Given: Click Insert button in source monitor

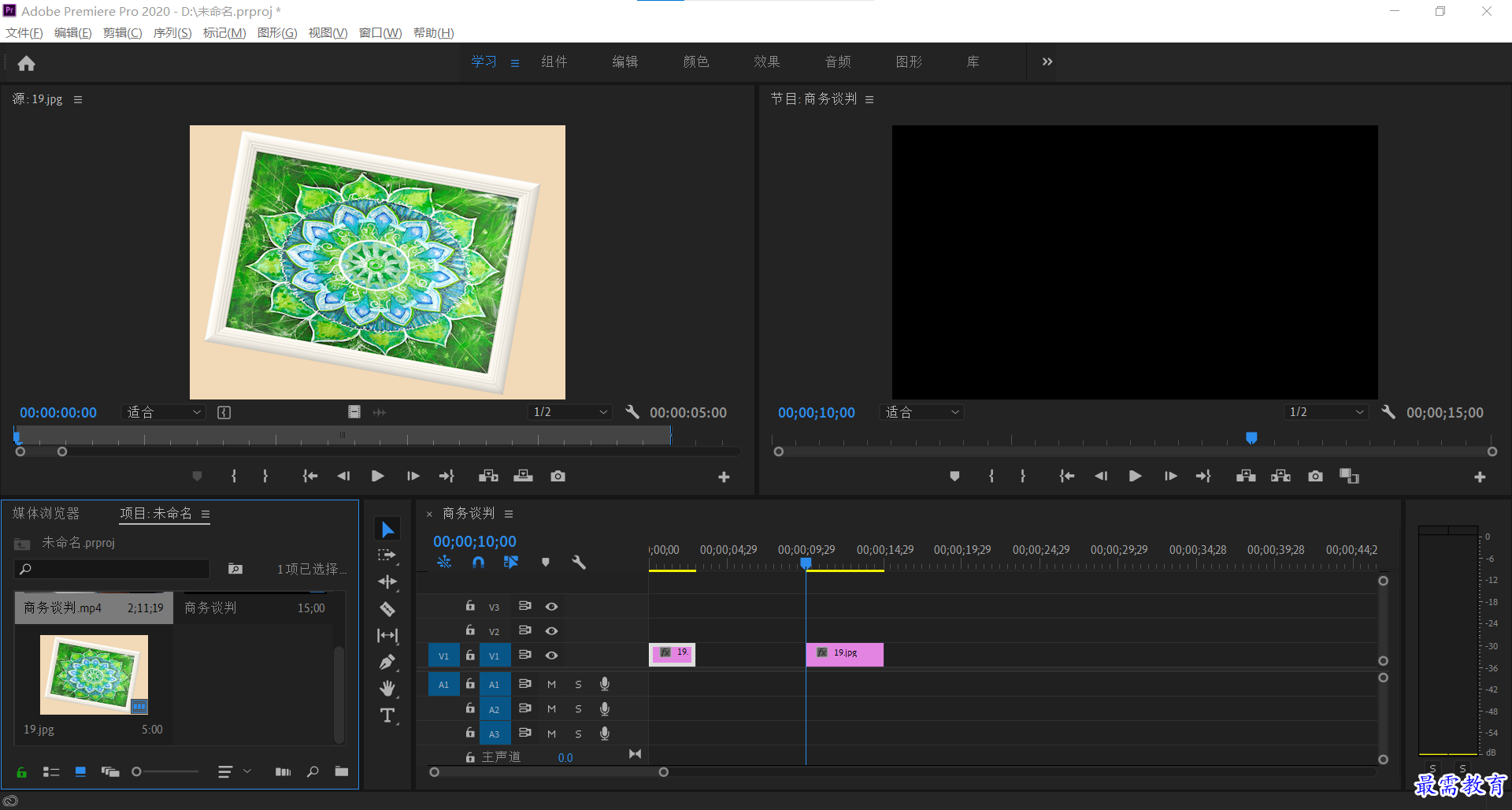Looking at the screenshot, I should click(x=488, y=476).
